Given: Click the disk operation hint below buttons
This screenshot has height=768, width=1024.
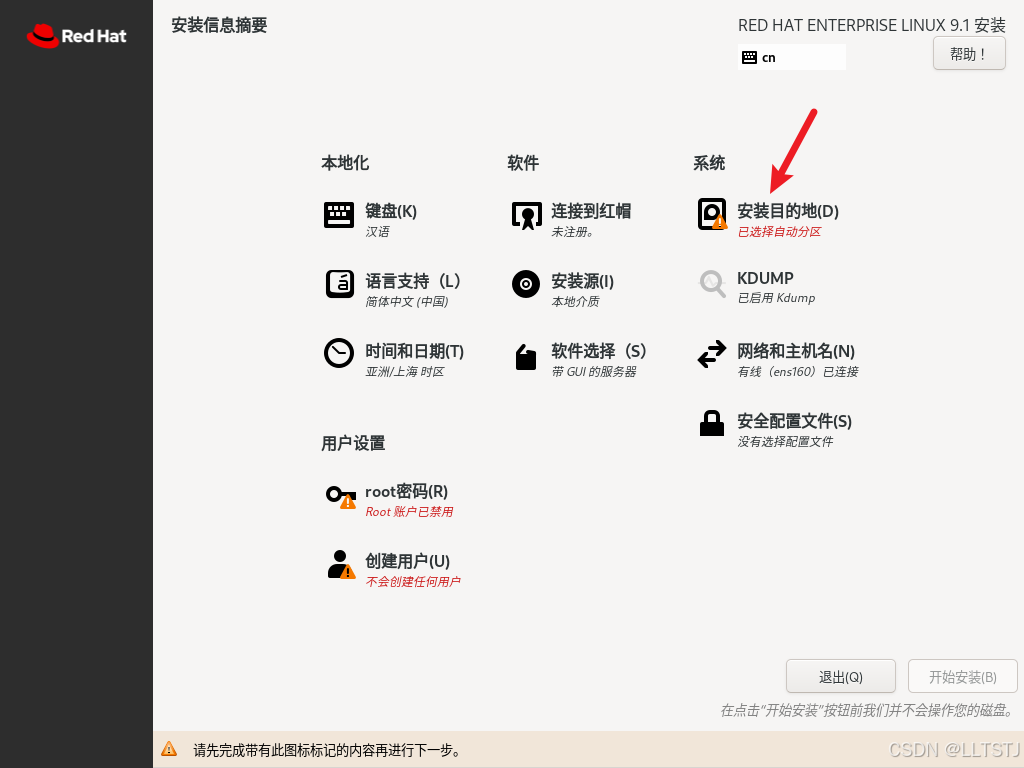Looking at the screenshot, I should [x=869, y=711].
